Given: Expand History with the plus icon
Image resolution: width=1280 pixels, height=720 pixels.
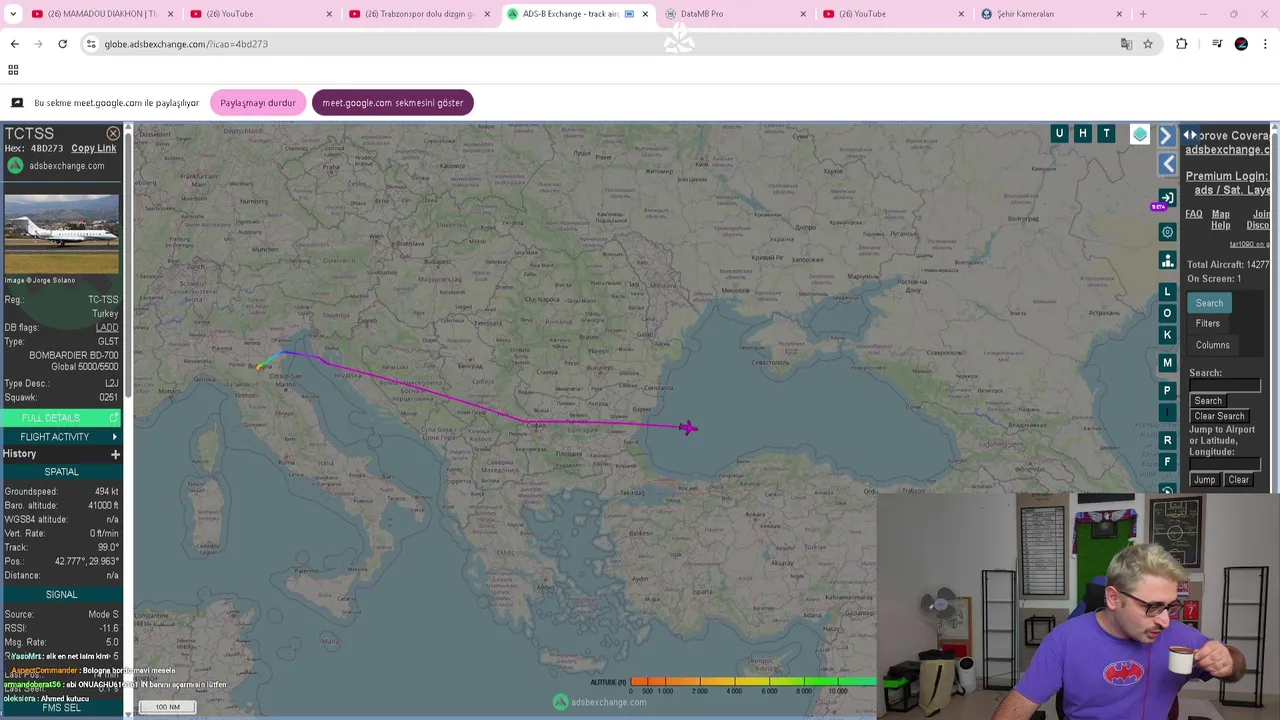Looking at the screenshot, I should coord(115,455).
